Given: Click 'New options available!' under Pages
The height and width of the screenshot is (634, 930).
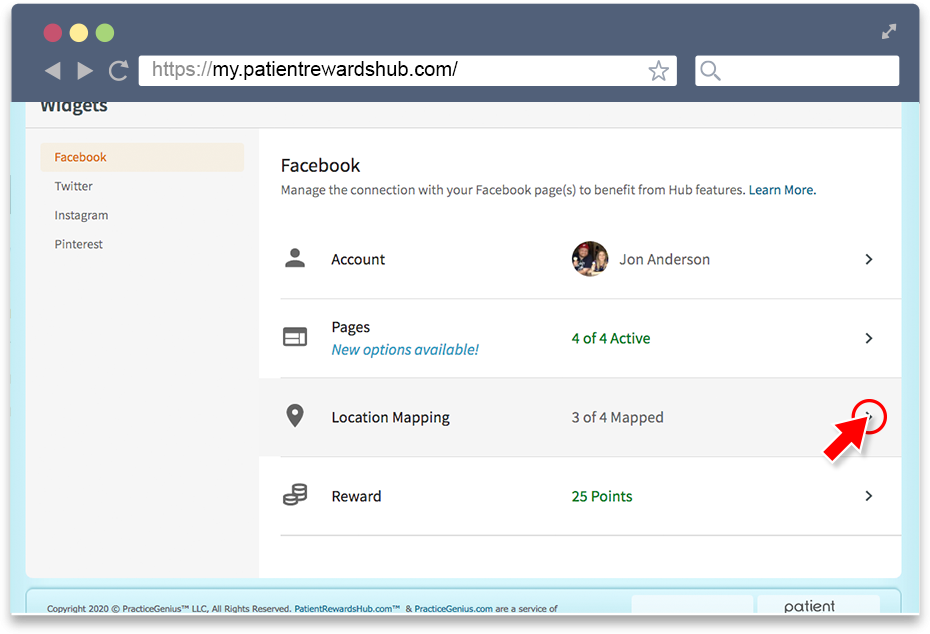Looking at the screenshot, I should point(405,350).
